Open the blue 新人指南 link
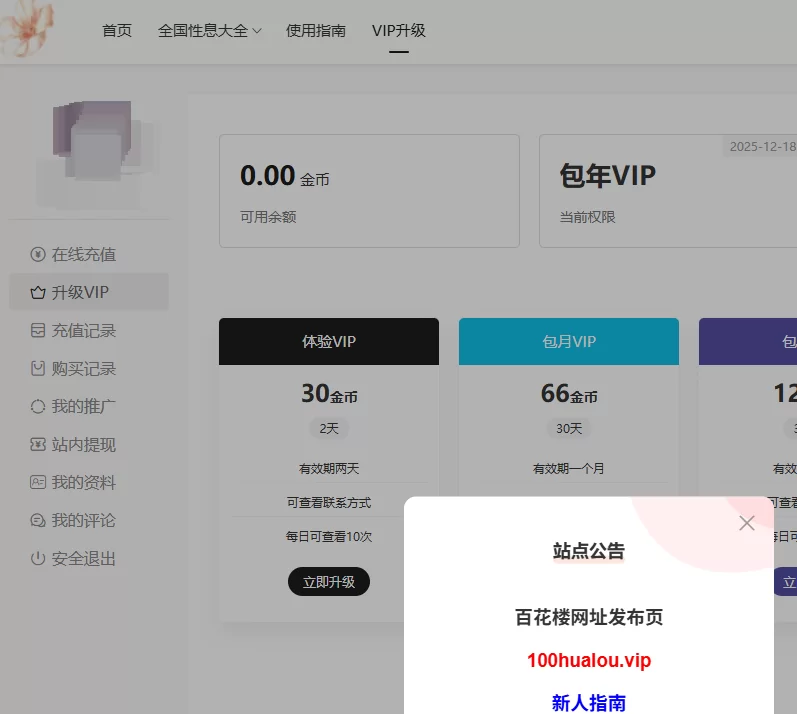This screenshot has height=714, width=797. tap(589, 703)
